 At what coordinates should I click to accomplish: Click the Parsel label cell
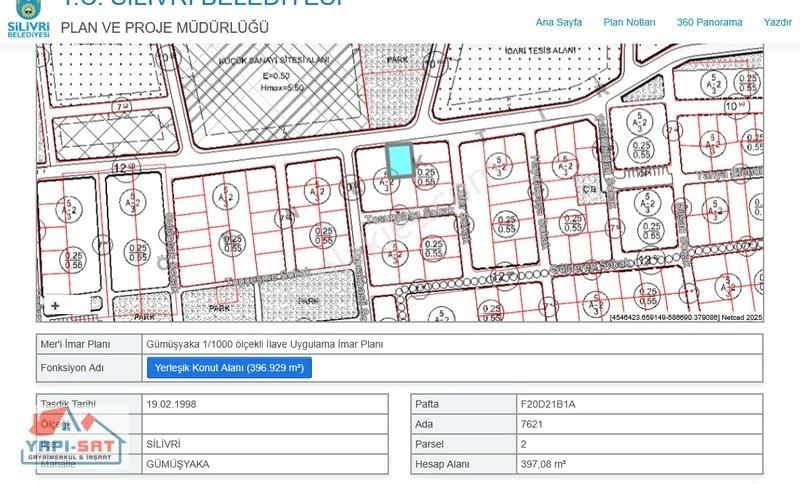[464, 444]
